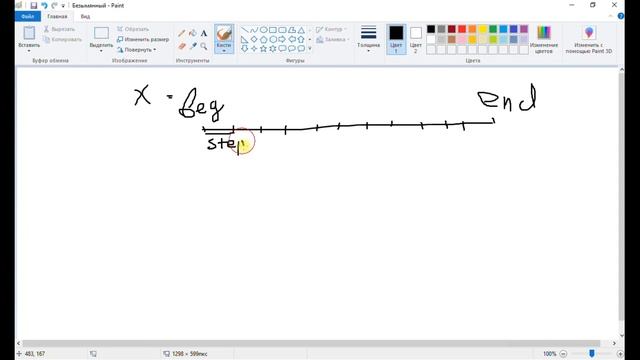
Task: Choose the Curve shape
Action: coord(254,30)
